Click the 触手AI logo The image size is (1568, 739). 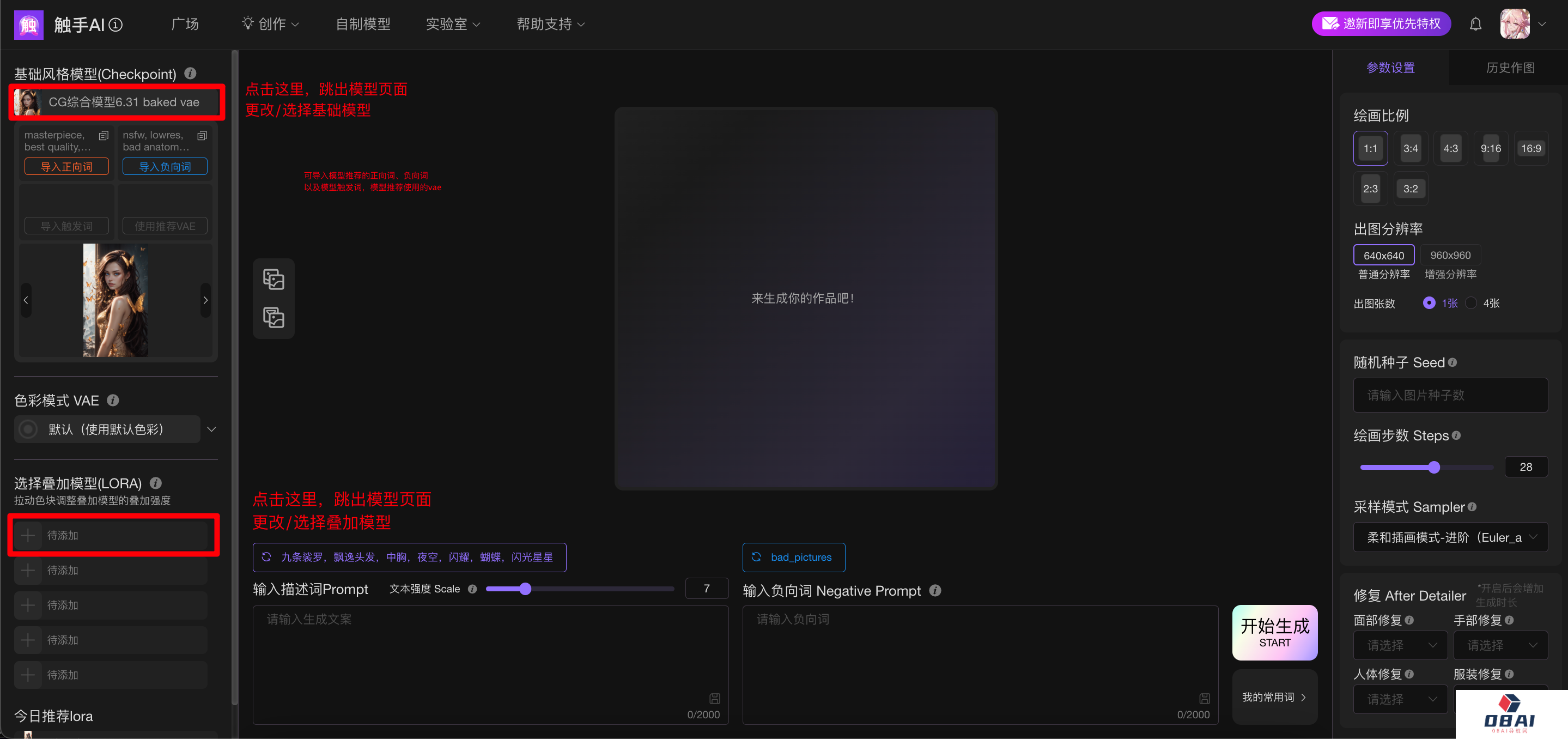coord(29,25)
